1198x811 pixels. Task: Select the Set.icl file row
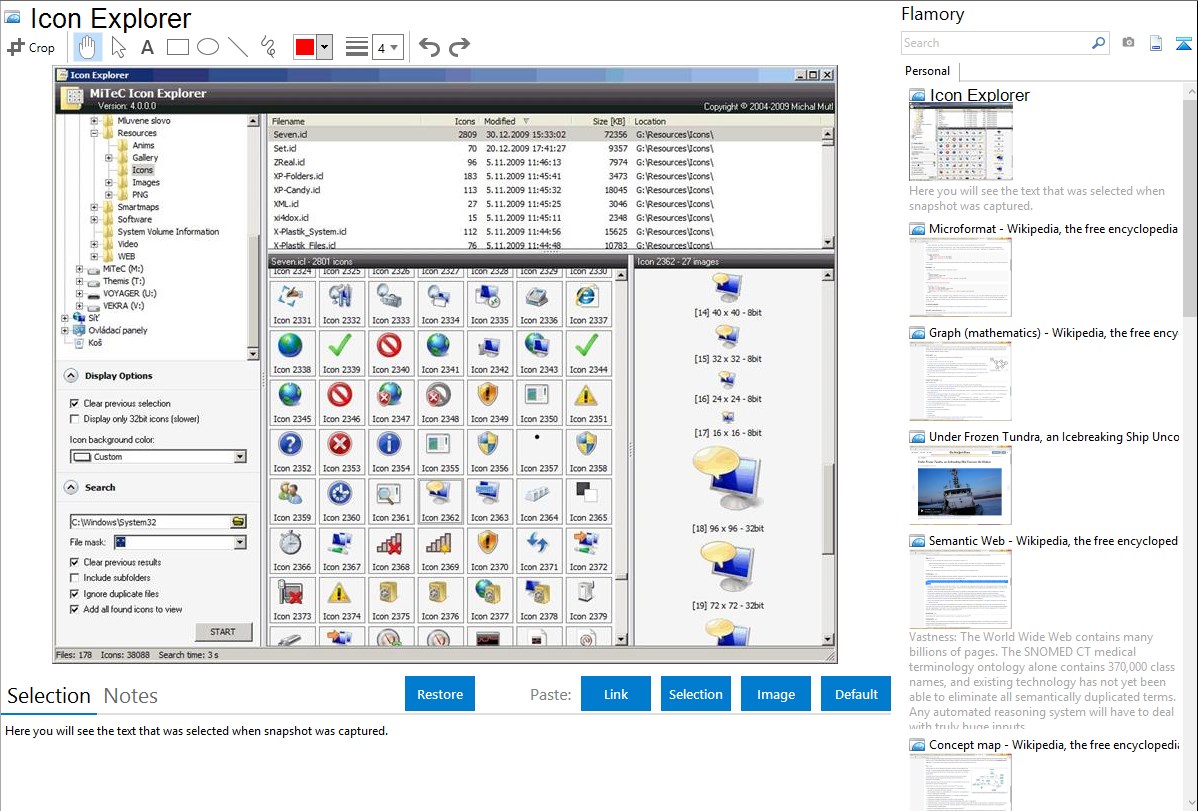pos(546,149)
